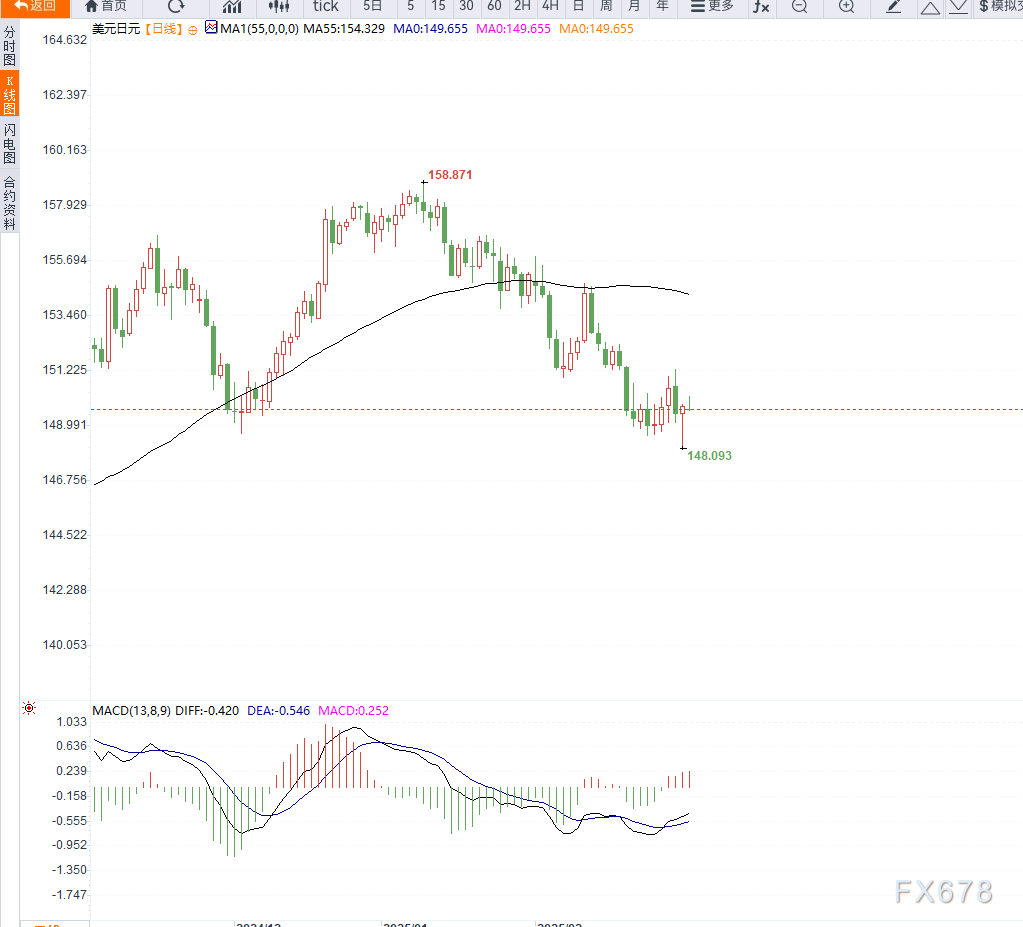Image resolution: width=1023 pixels, height=927 pixels.
Task: Click the MA55:154.329 value
Action: click(344, 29)
